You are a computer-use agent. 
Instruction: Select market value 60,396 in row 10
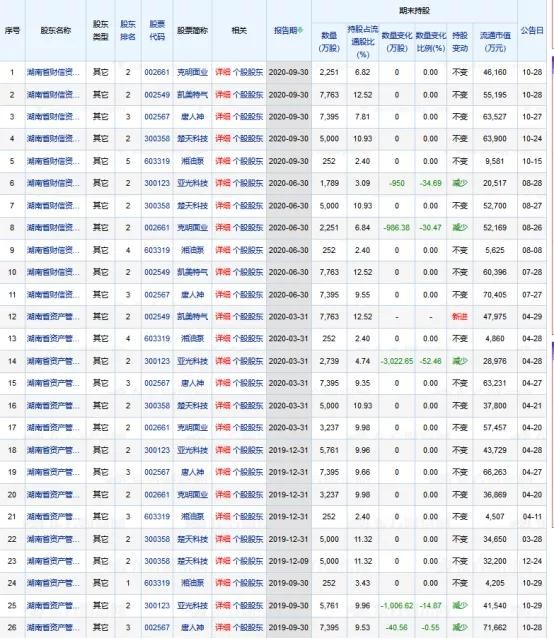[x=495, y=272]
